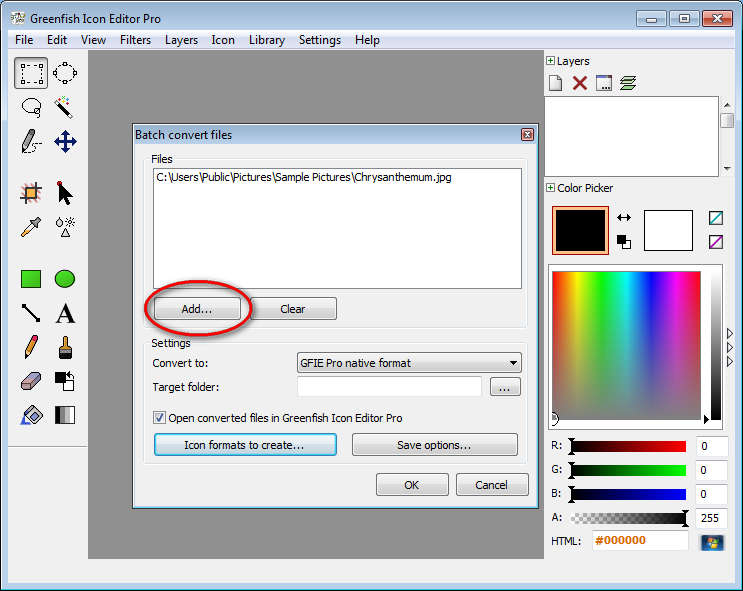
Task: Click the black foreground color swatch
Action: 580,230
